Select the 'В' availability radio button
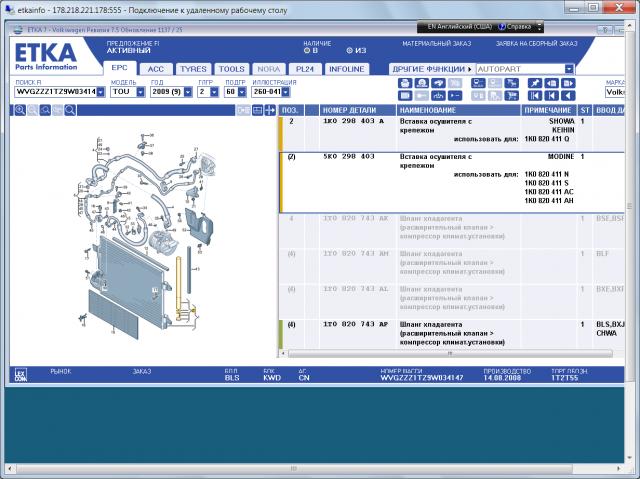This screenshot has width=640, height=479. coord(307,51)
